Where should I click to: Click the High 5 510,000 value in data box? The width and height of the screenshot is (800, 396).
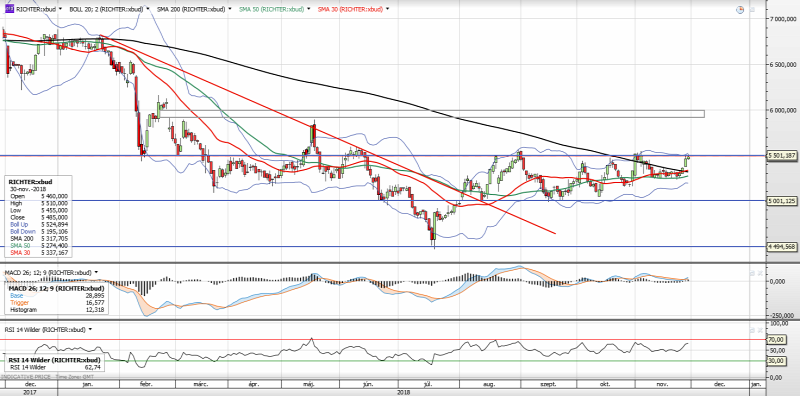(x=54, y=203)
